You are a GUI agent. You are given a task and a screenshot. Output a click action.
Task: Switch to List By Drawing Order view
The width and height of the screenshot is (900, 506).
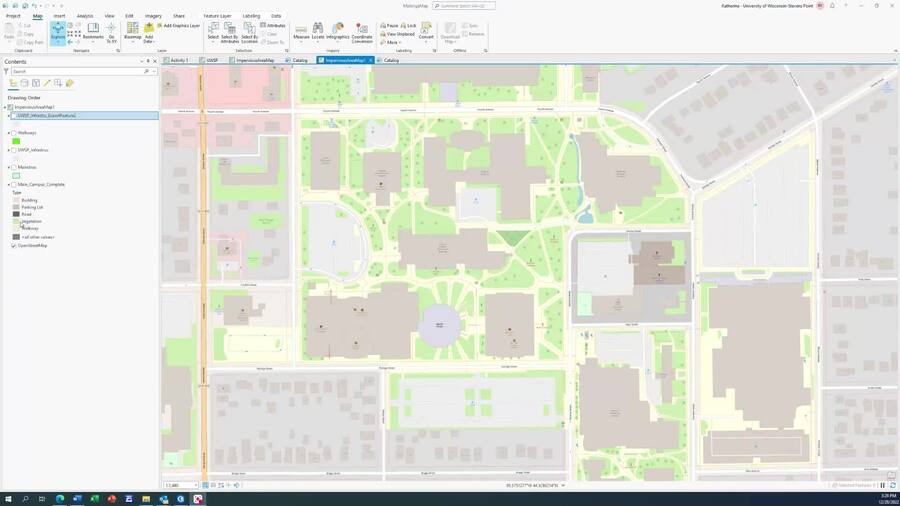tap(13, 83)
